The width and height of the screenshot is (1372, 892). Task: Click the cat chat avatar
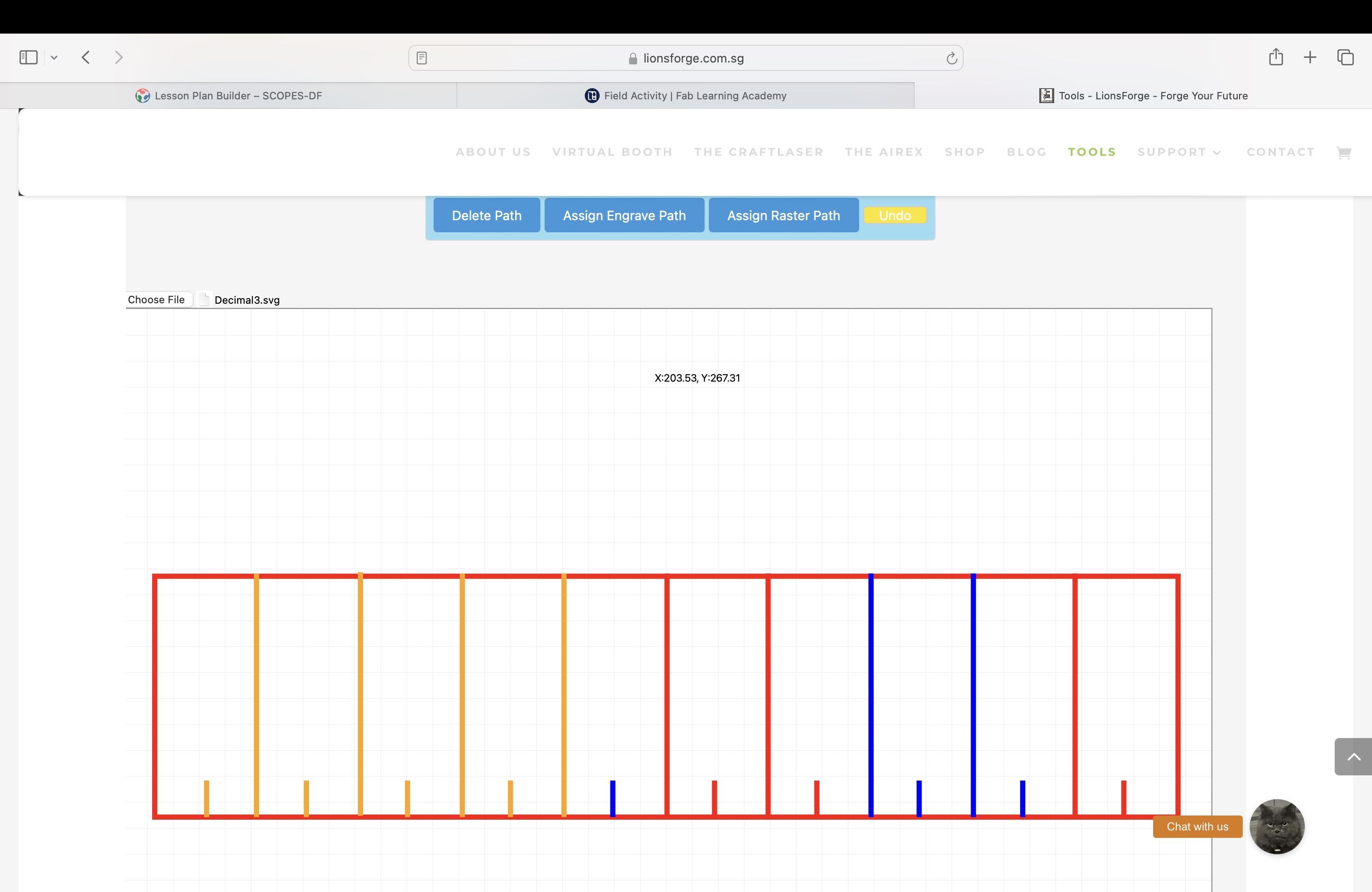(x=1276, y=826)
